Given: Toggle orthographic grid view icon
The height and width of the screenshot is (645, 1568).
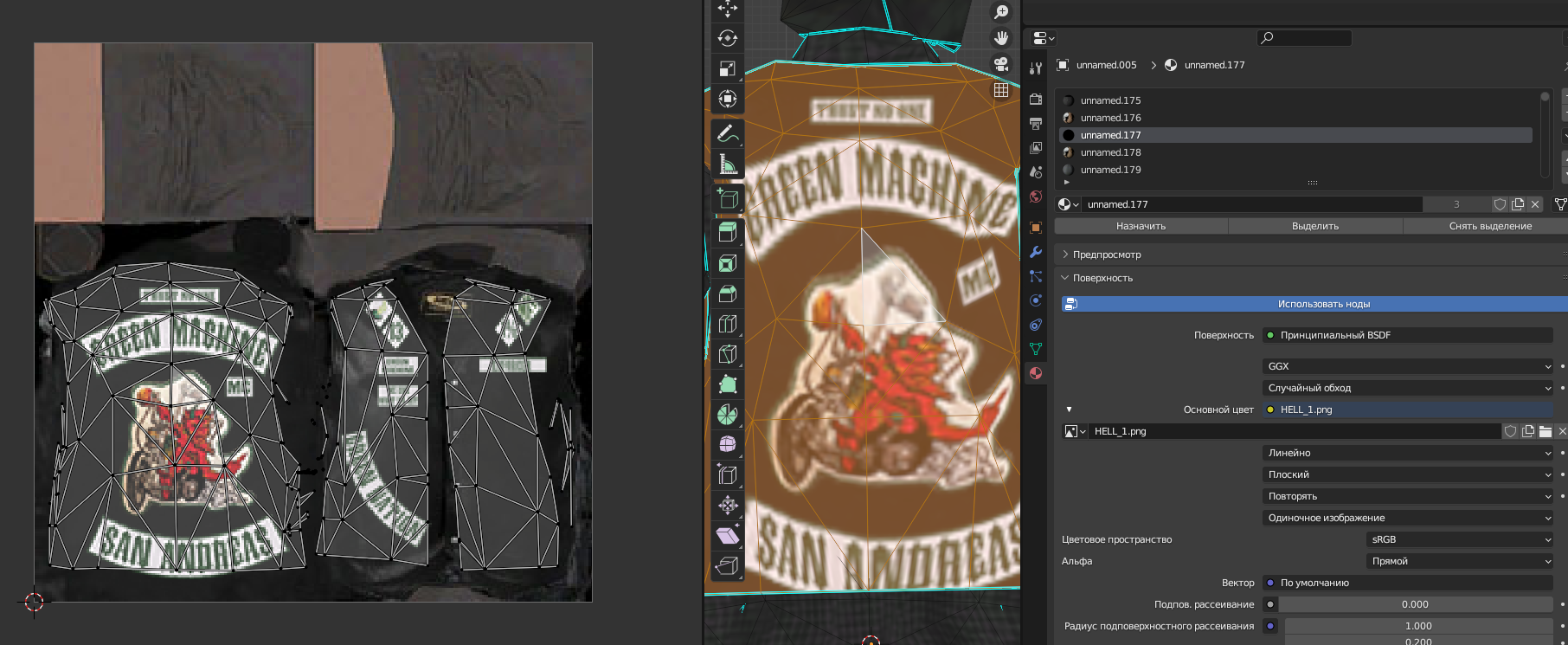Looking at the screenshot, I should [1001, 90].
